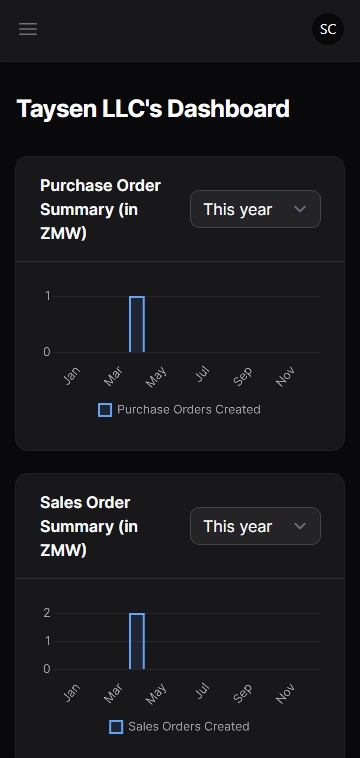
Task: Select the April bar in Purchase Order chart
Action: tap(137, 324)
